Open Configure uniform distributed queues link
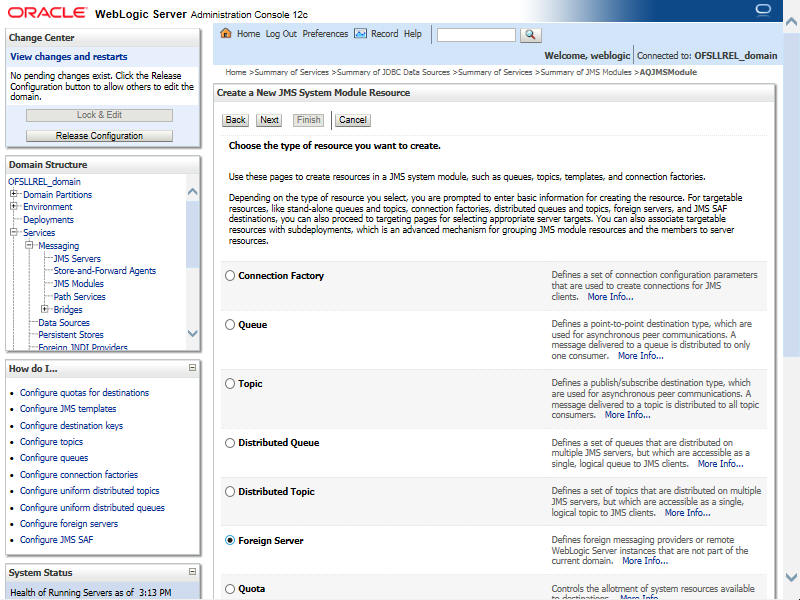 pyautogui.click(x=92, y=508)
